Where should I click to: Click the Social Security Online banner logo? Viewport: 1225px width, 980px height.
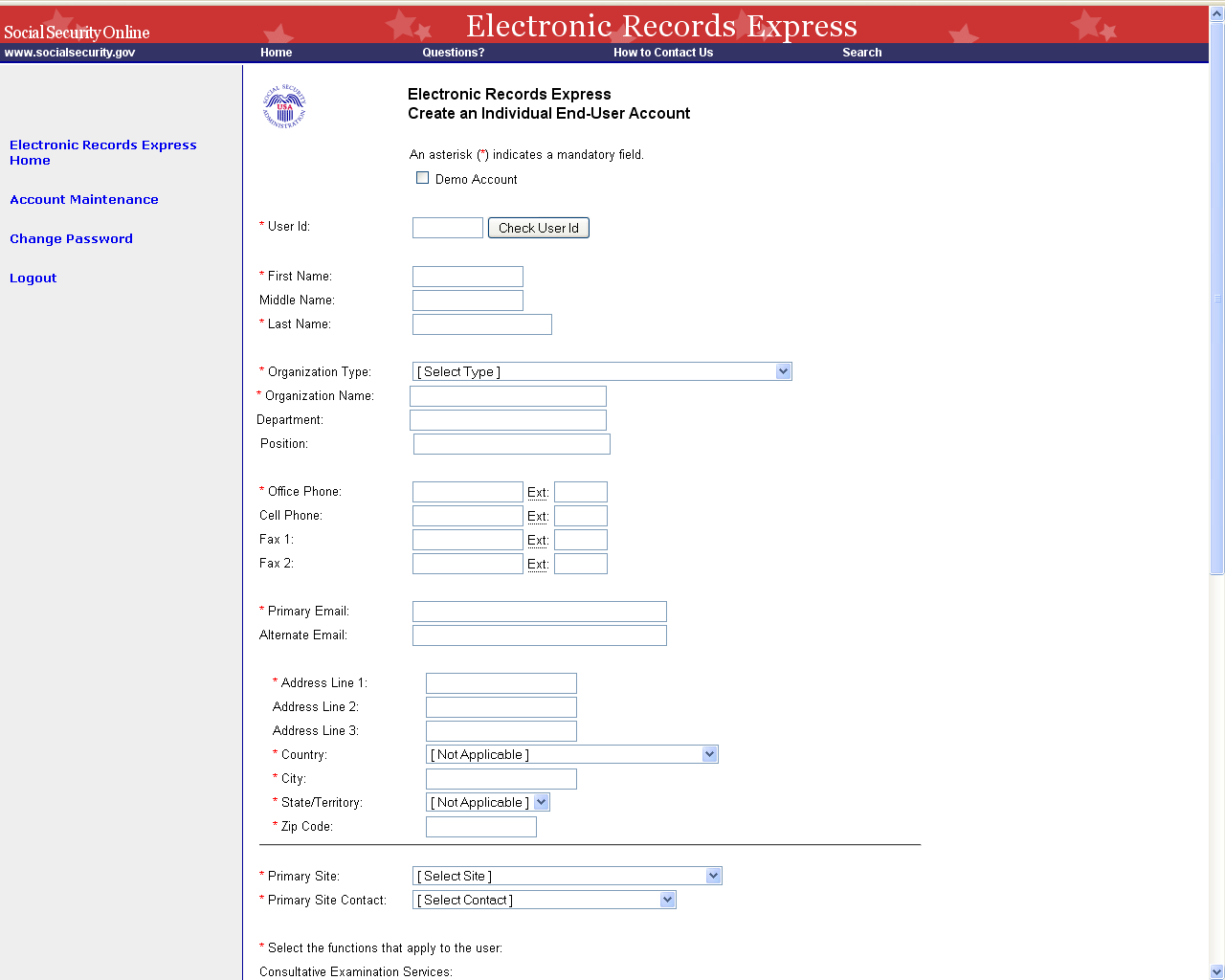click(x=77, y=33)
